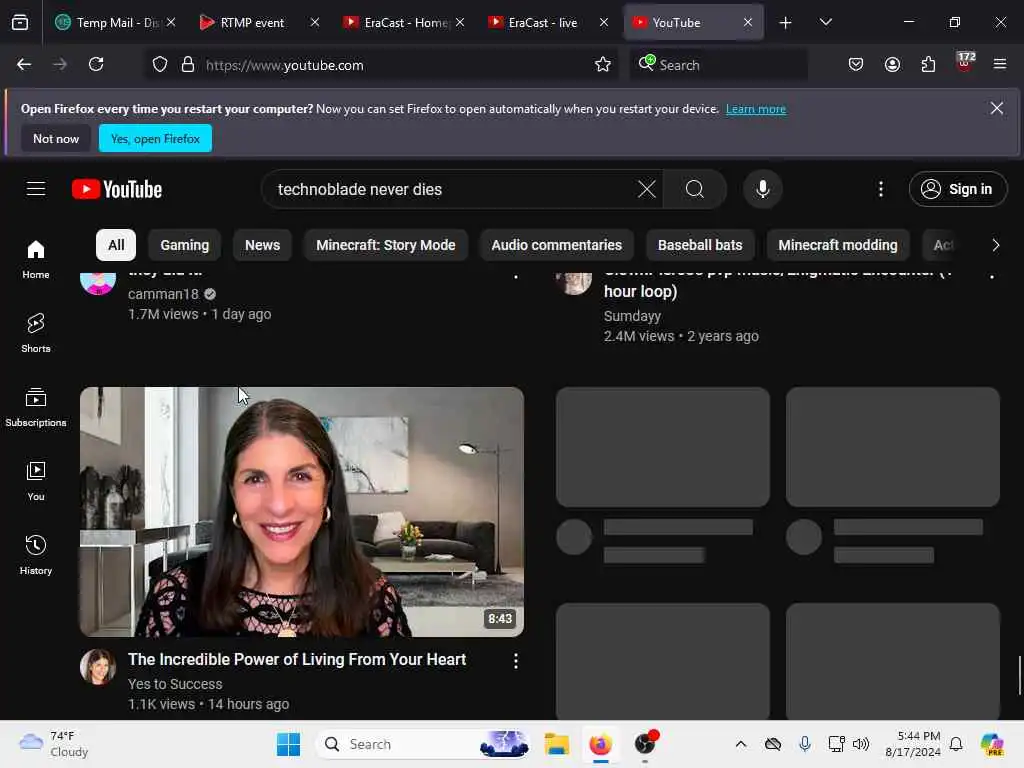Image resolution: width=1024 pixels, height=768 pixels.
Task: Open File Explorer from taskbar
Action: [x=557, y=744]
